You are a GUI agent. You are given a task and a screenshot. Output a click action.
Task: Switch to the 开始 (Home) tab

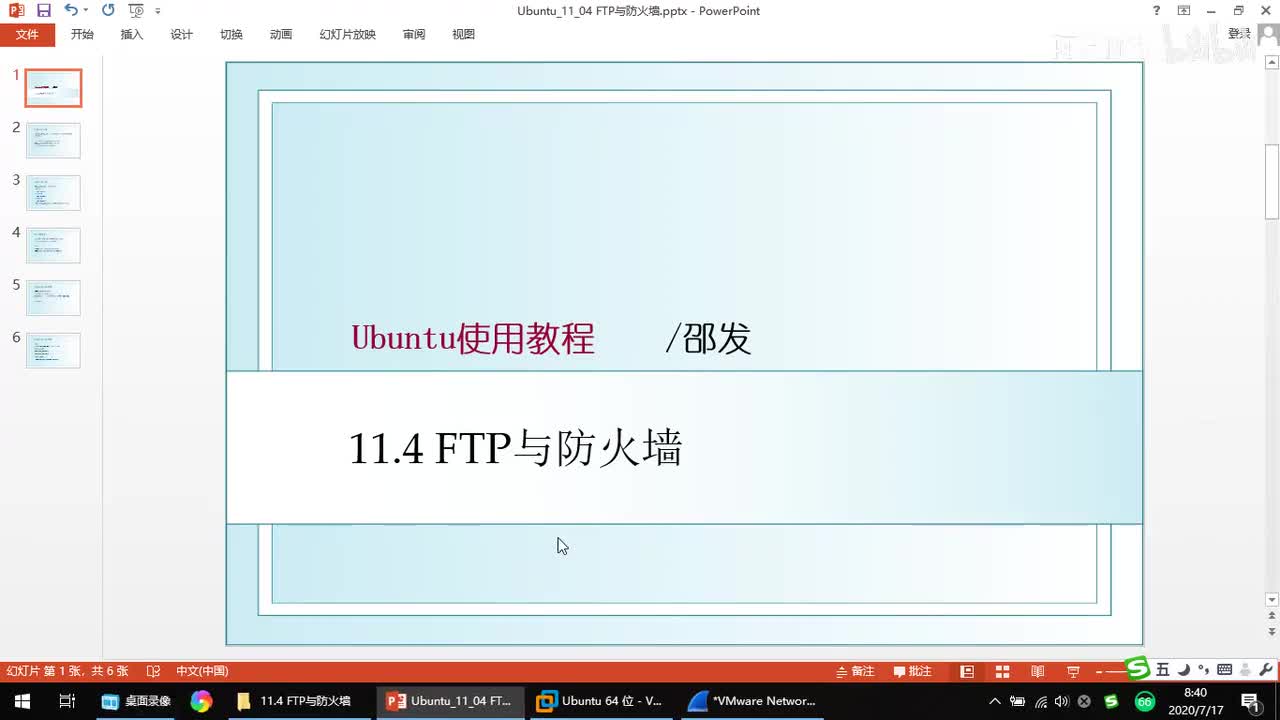(x=82, y=34)
